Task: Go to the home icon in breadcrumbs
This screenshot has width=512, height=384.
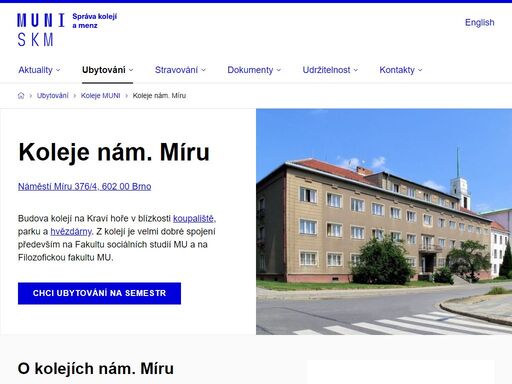Action: click(21, 96)
